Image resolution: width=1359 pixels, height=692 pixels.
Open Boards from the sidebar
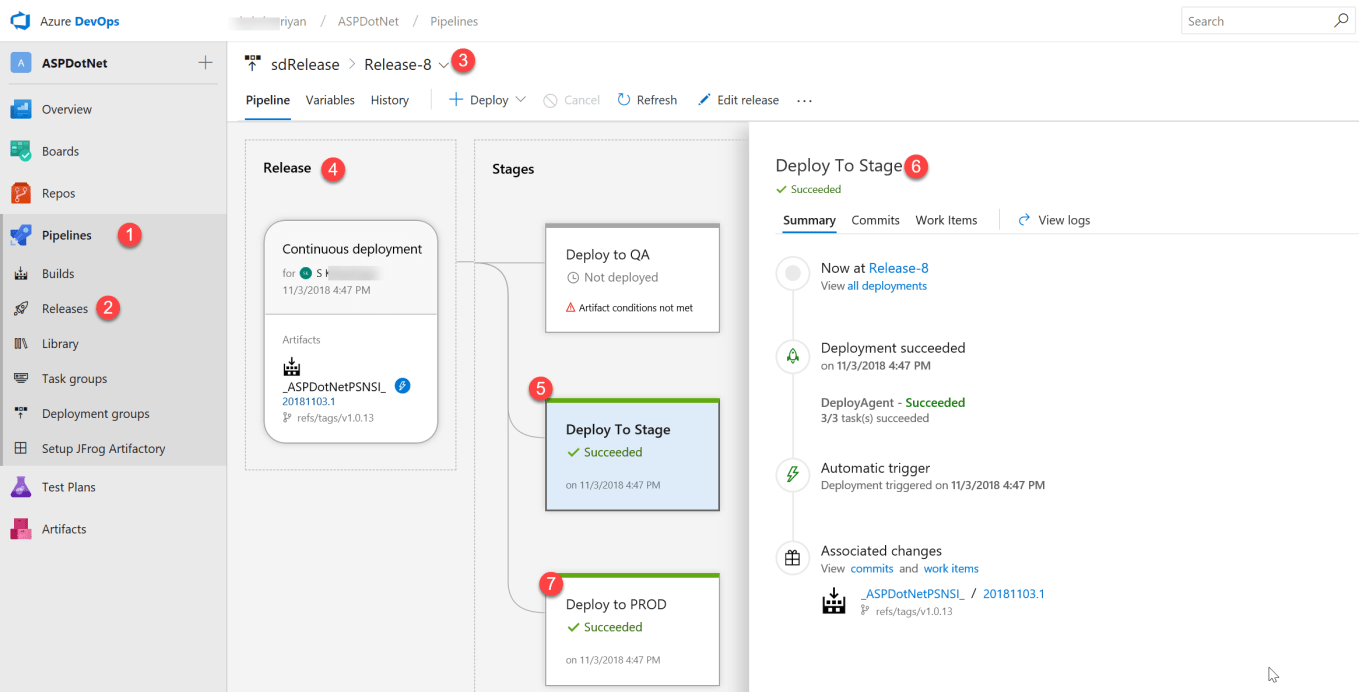(x=60, y=151)
